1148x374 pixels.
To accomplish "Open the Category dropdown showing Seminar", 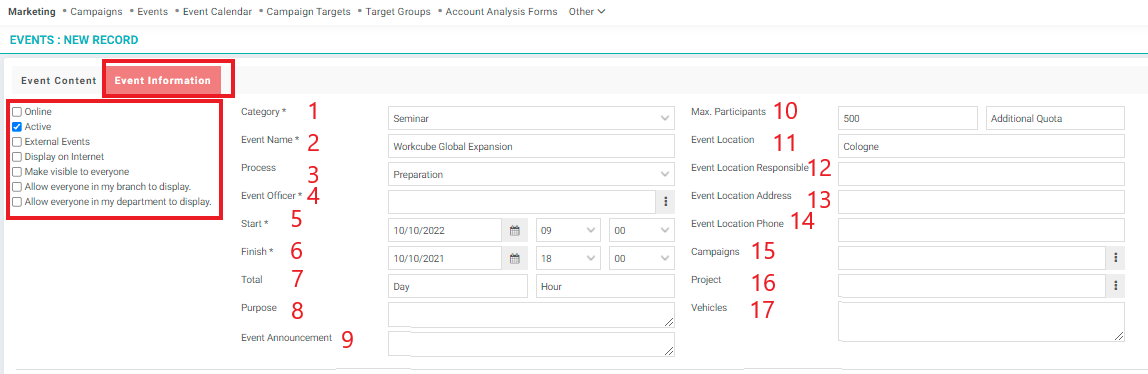I will (x=531, y=118).
